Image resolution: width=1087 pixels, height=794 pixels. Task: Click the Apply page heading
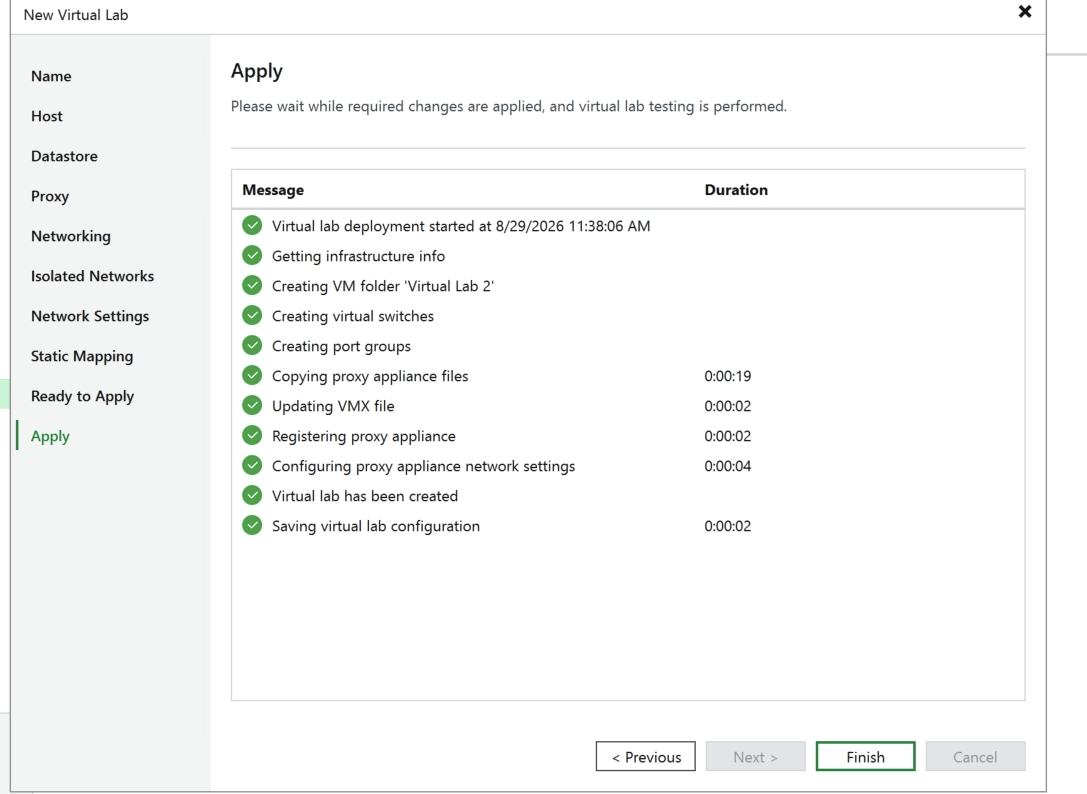[256, 71]
